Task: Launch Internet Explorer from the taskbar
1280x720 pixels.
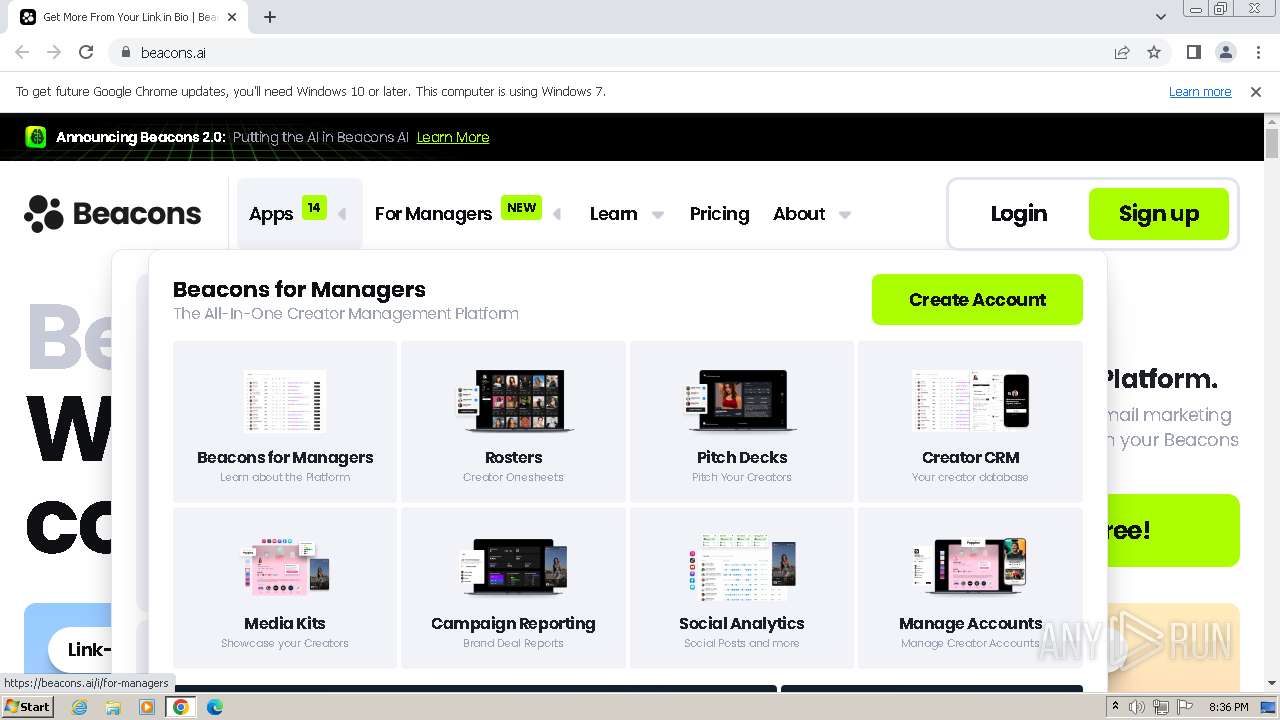Action: (80, 707)
